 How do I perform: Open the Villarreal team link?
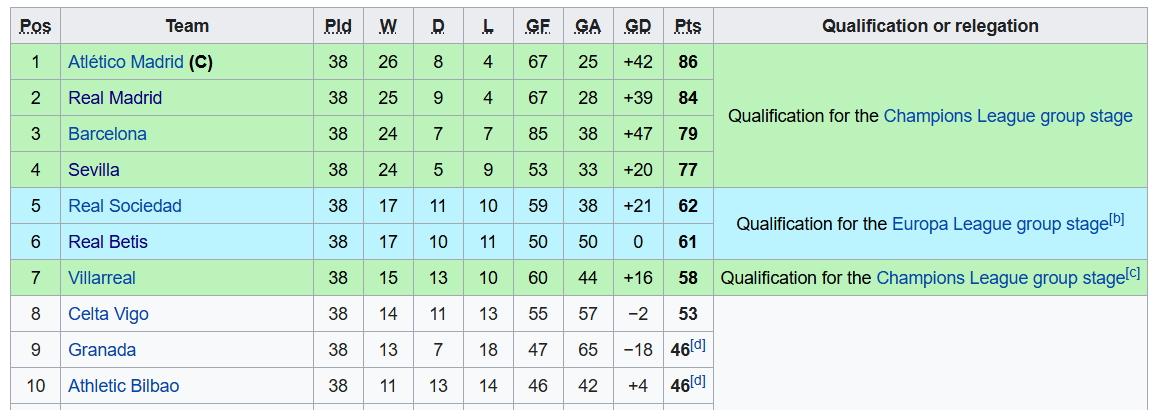102,278
